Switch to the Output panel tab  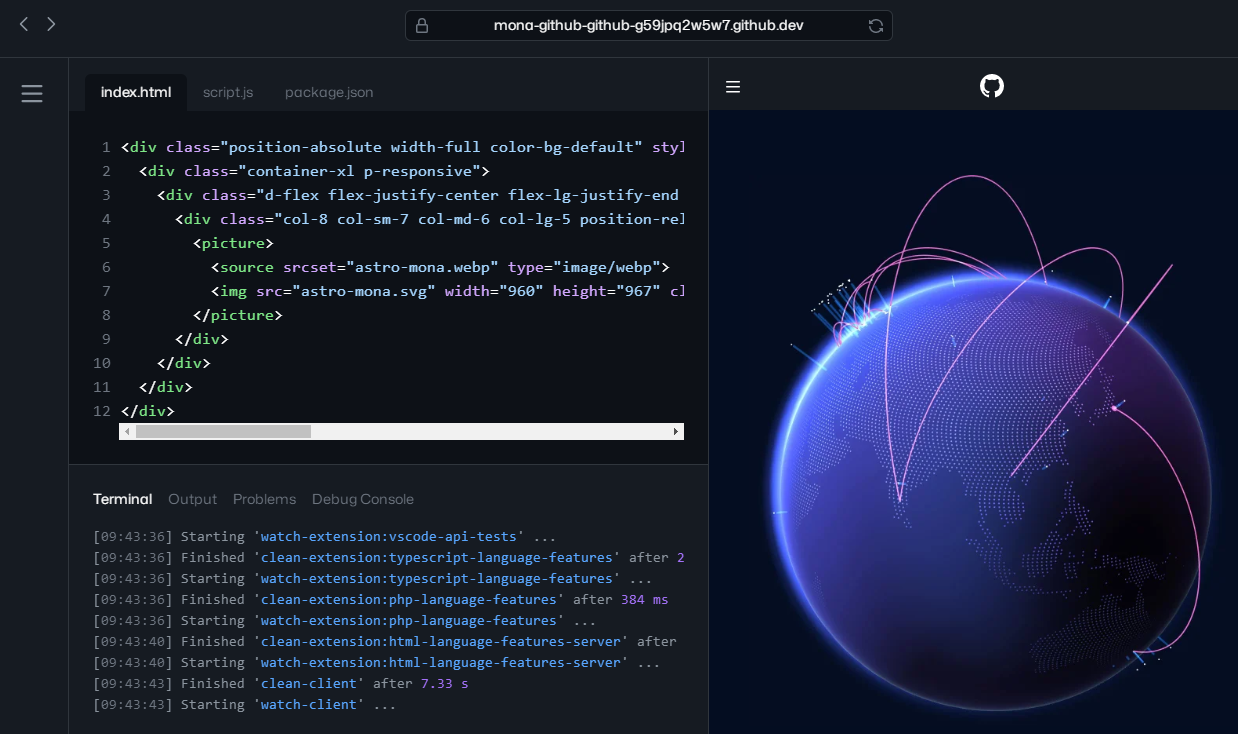click(192, 499)
